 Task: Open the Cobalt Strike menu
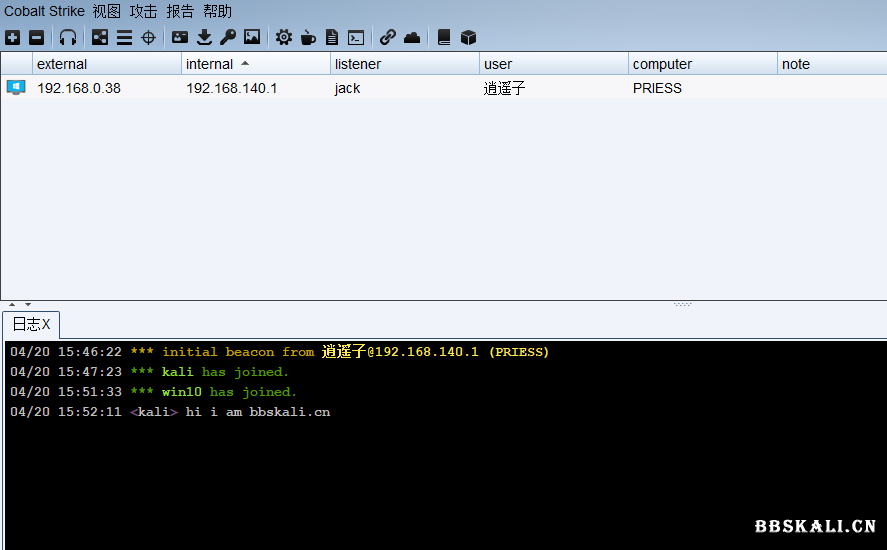tap(44, 11)
